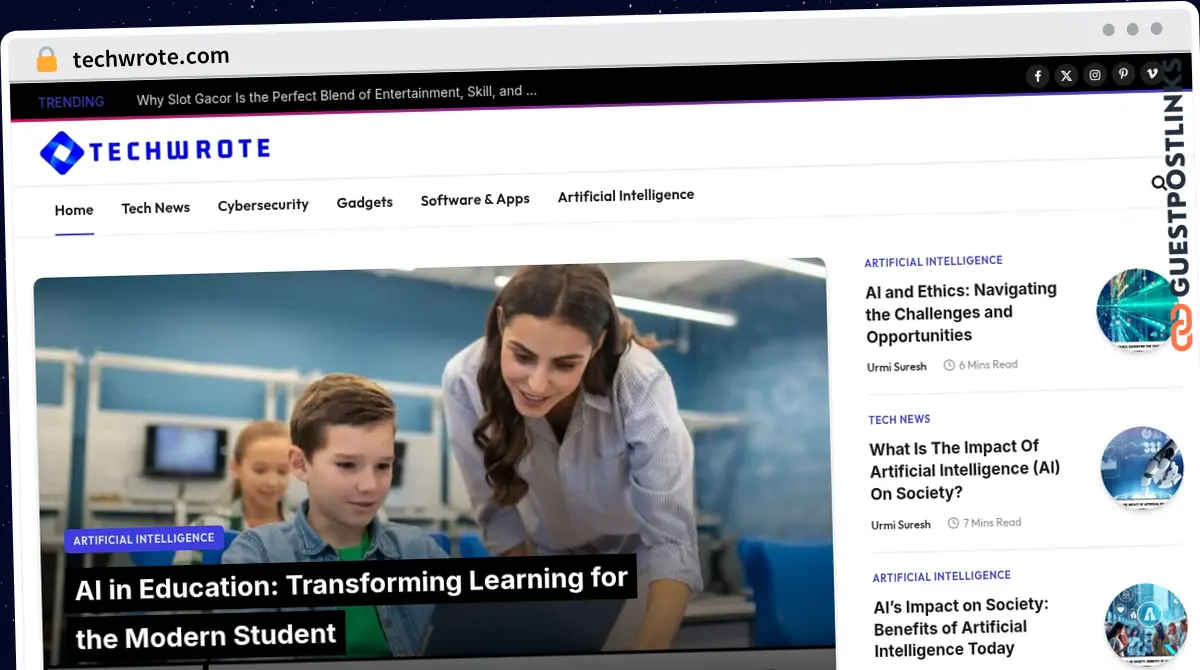
Task: Click the TECHWROTE site name text
Action: (180, 151)
